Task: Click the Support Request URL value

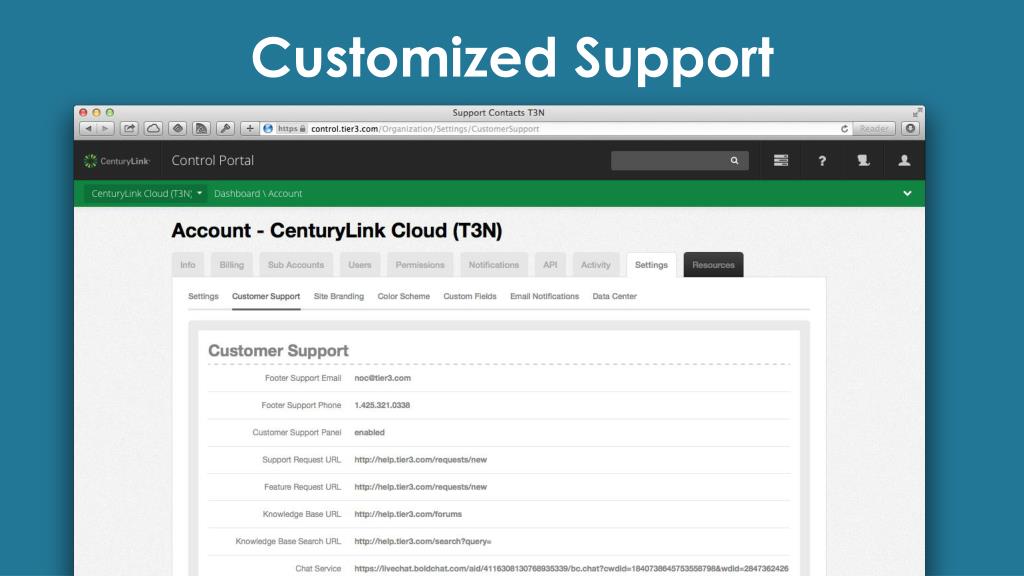Action: click(421, 460)
